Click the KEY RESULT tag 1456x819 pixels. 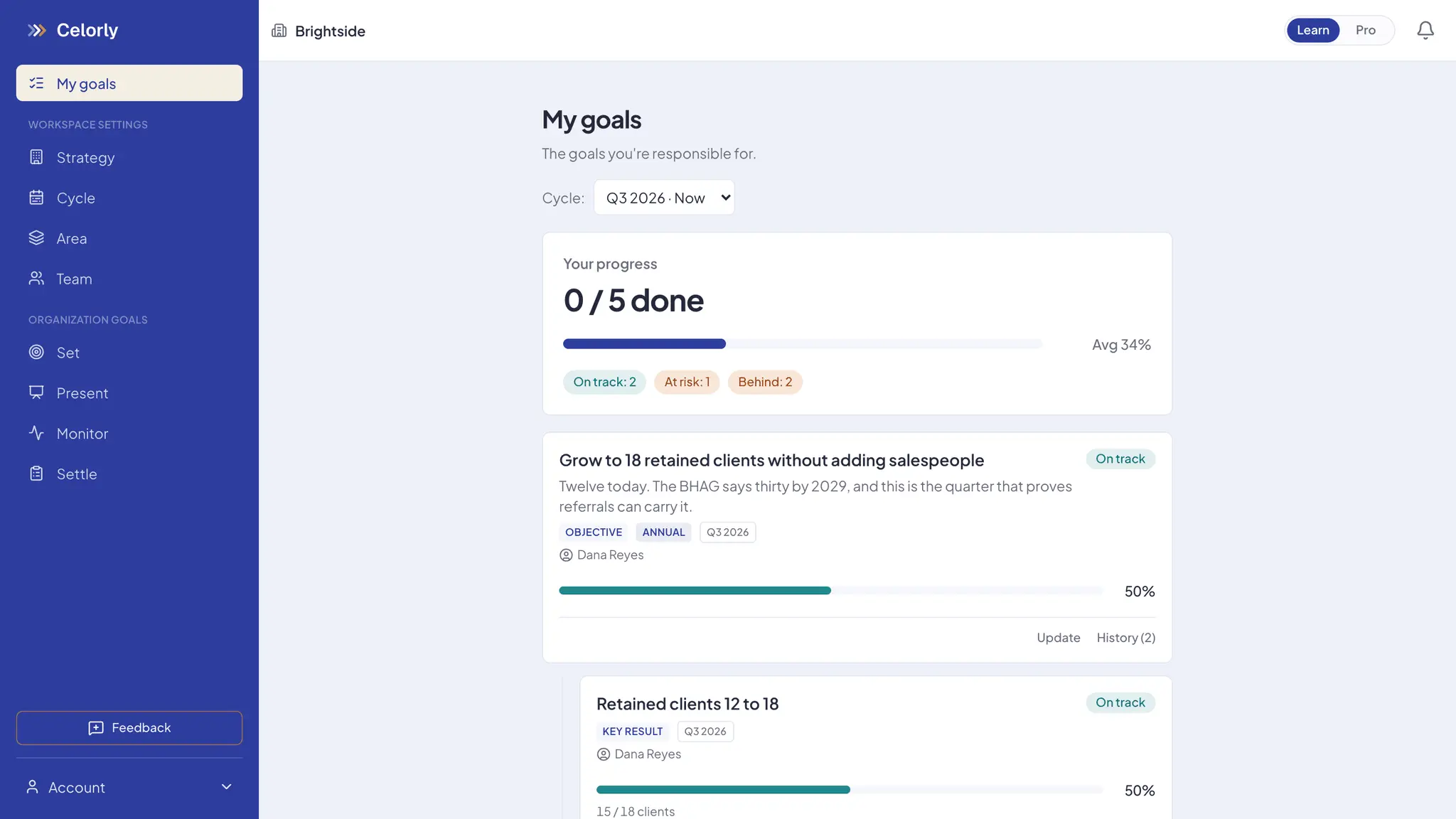click(633, 731)
